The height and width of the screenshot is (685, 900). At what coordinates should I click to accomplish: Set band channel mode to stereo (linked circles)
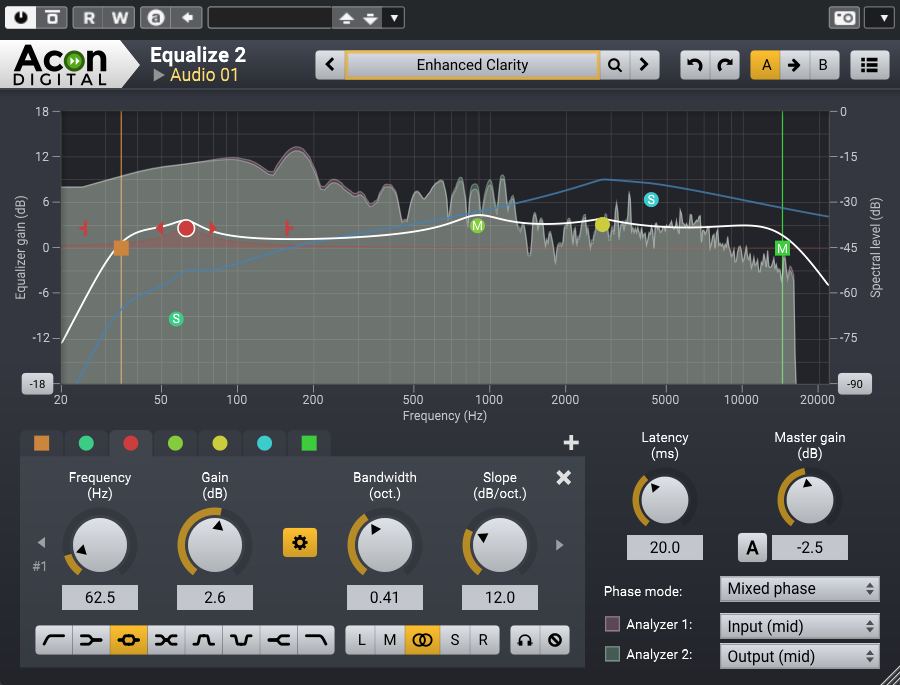[422, 640]
